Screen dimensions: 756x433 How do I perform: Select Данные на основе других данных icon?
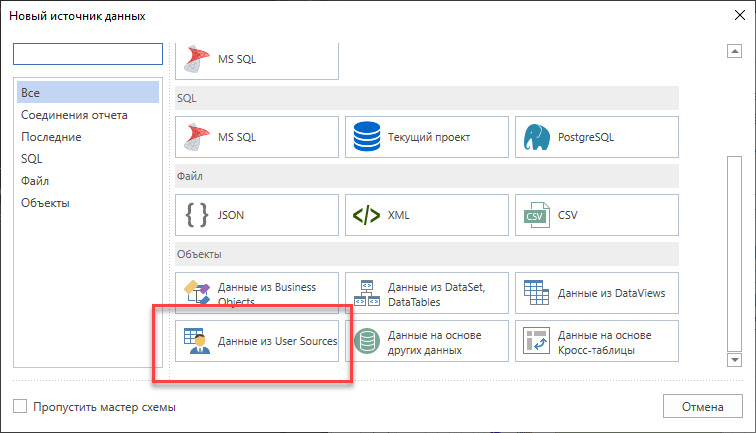click(x=366, y=341)
